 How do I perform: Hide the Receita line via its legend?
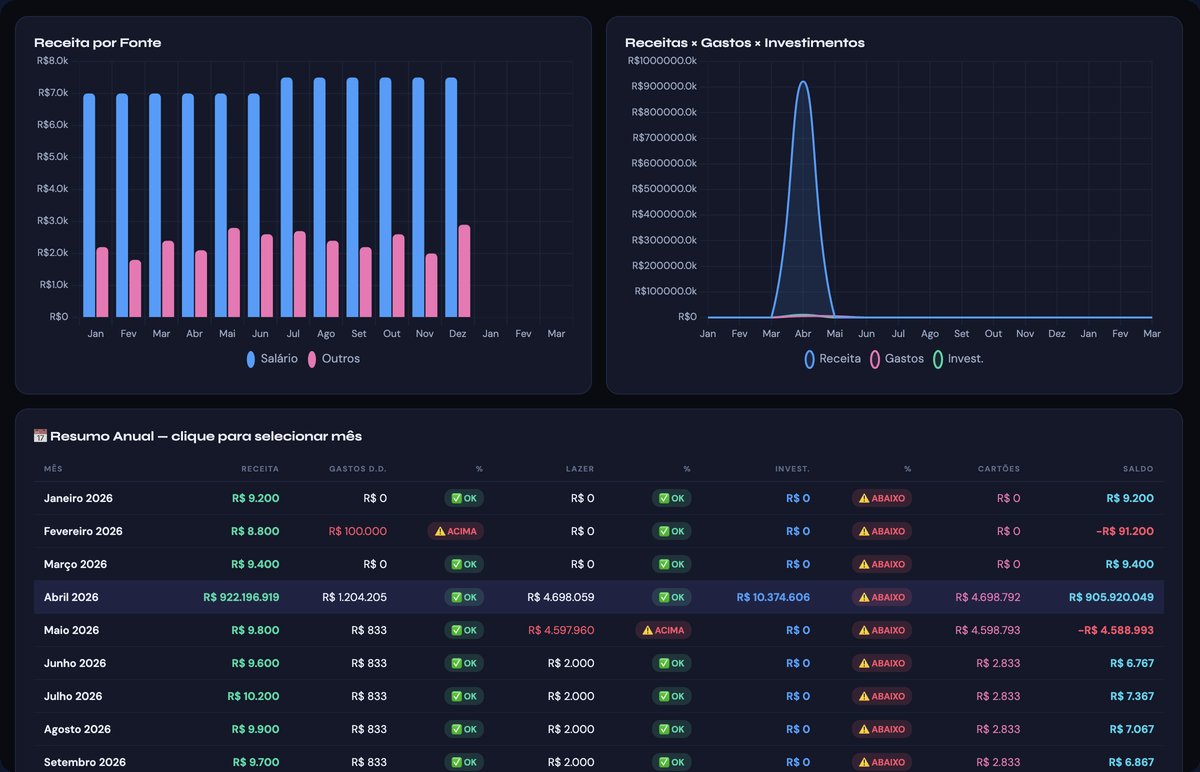pyautogui.click(x=832, y=358)
